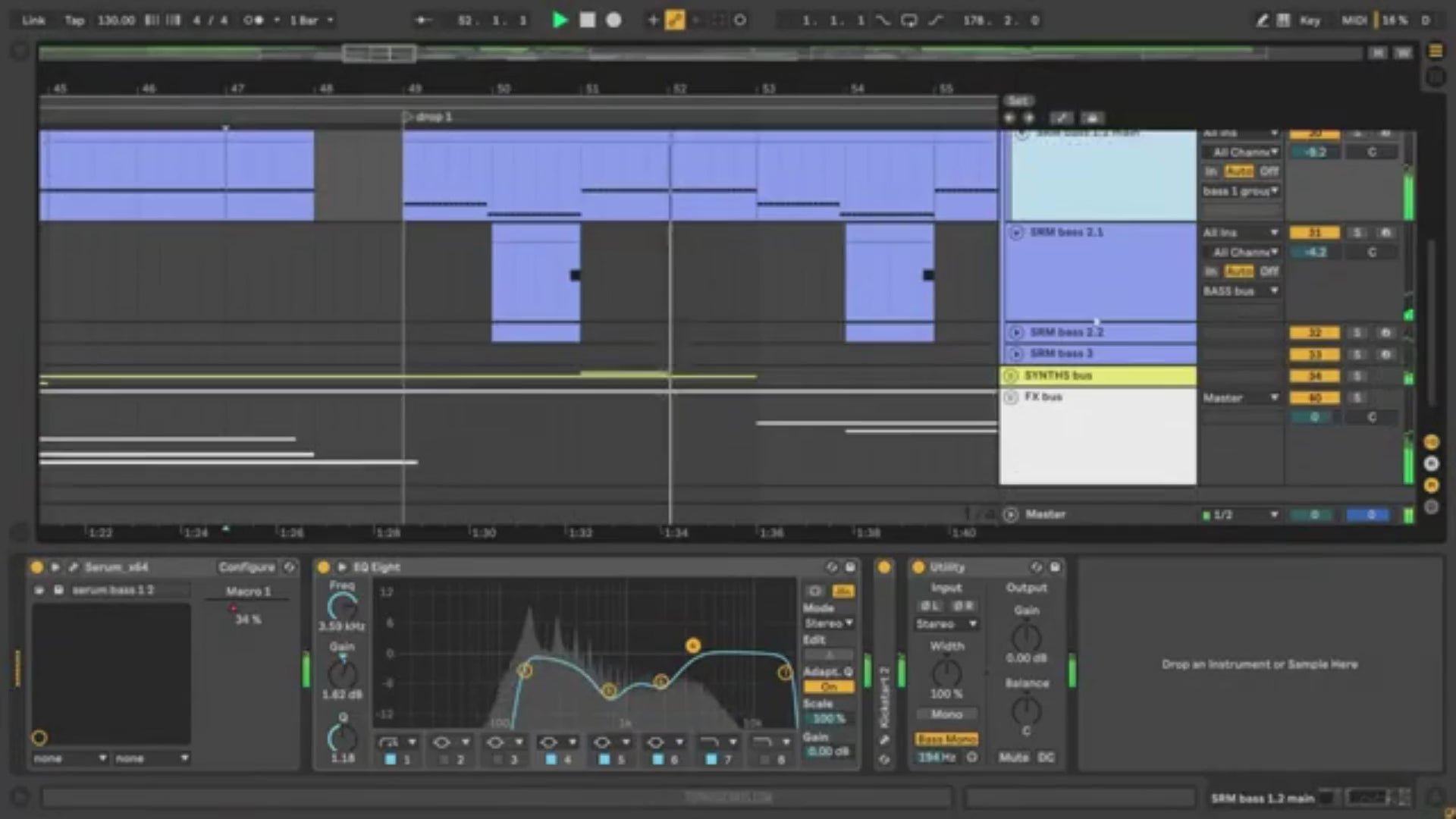1456x819 pixels.
Task: Open the 1 Bar quantization dropdown
Action: point(311,20)
